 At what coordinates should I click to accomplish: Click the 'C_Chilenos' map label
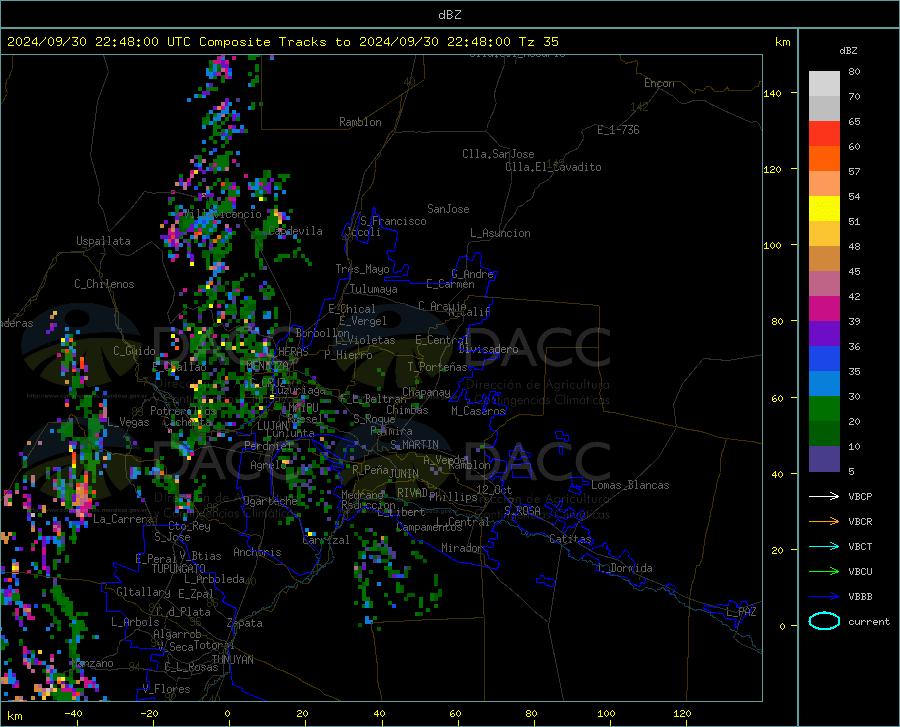click(x=104, y=284)
